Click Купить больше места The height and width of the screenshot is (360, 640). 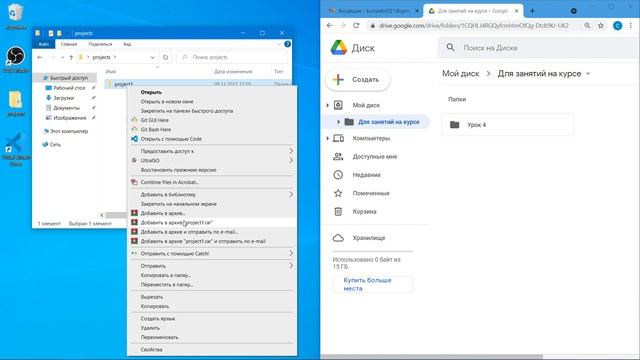tap(372, 284)
